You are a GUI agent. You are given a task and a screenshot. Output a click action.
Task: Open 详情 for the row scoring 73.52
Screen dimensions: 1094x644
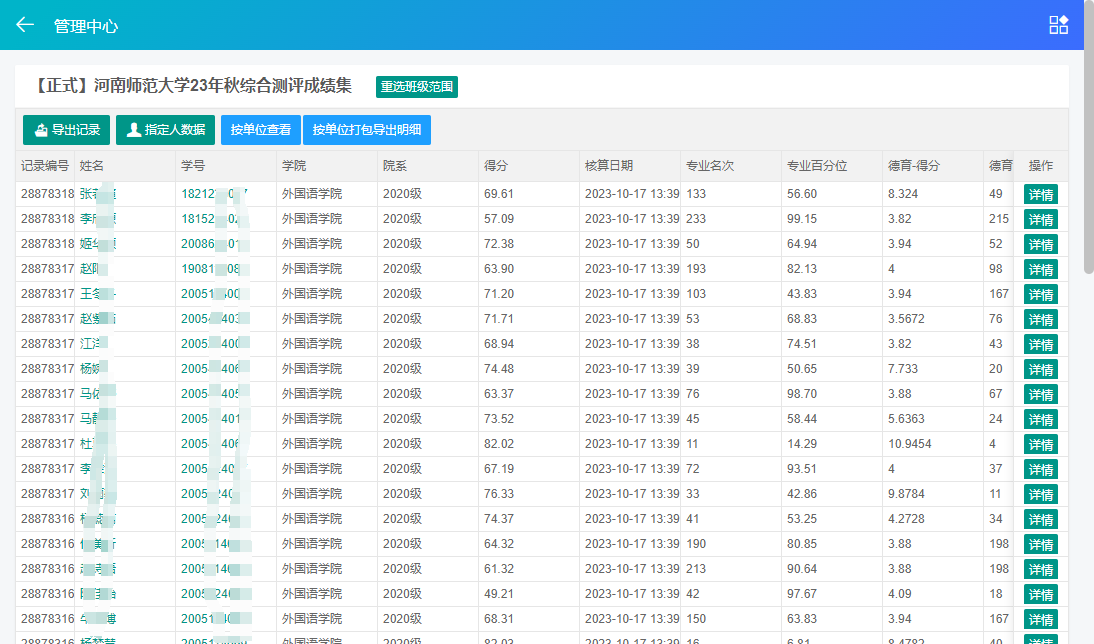coord(1040,419)
